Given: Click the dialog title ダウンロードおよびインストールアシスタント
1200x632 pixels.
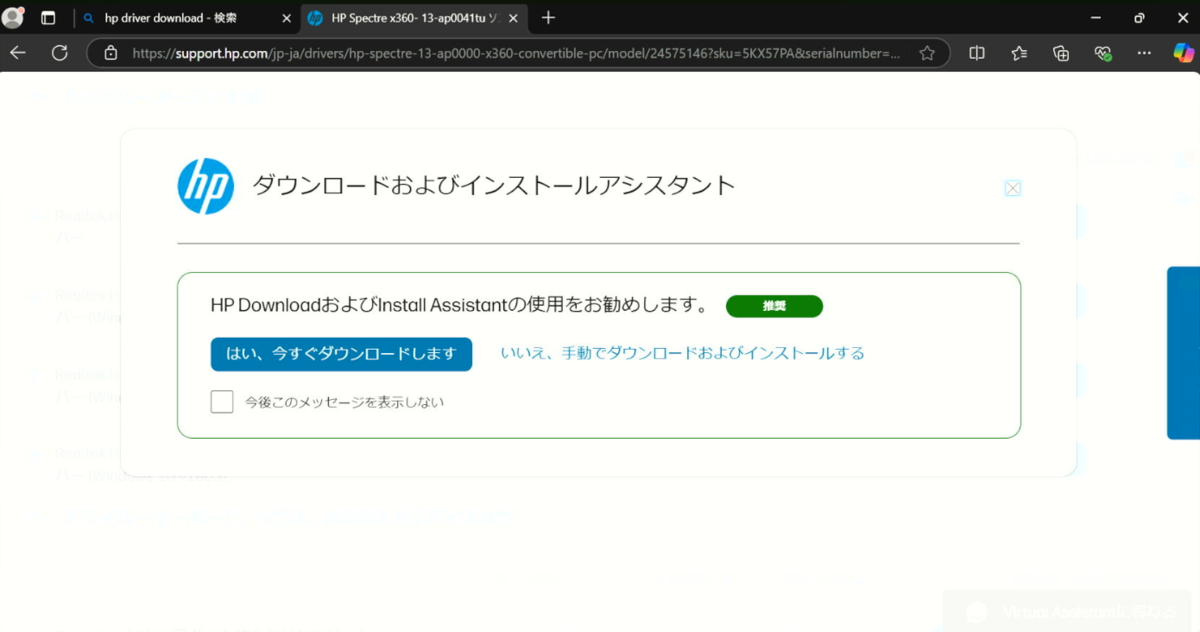Looking at the screenshot, I should [x=494, y=185].
